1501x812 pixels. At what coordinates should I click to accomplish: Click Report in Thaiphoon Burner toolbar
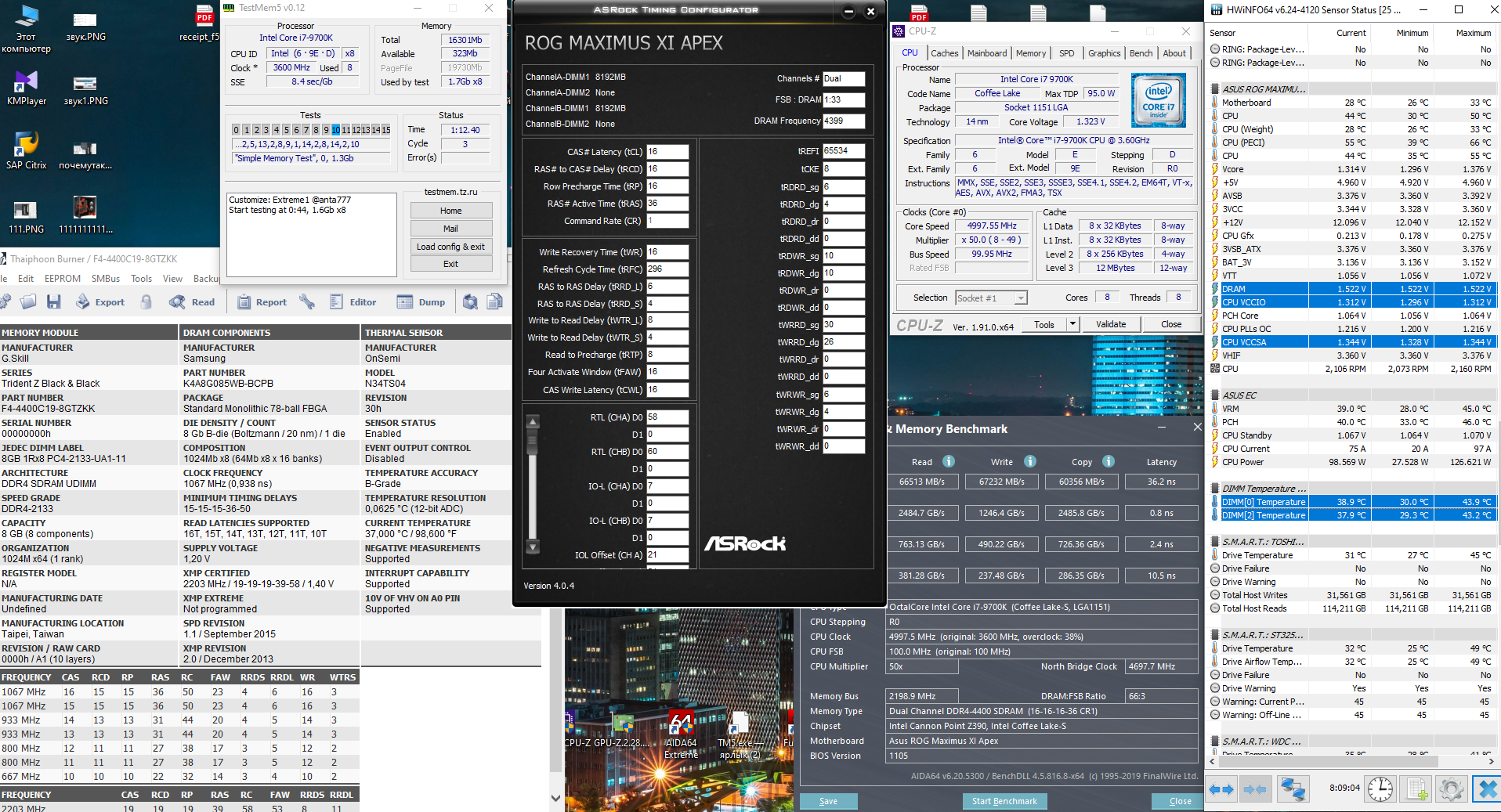[262, 302]
